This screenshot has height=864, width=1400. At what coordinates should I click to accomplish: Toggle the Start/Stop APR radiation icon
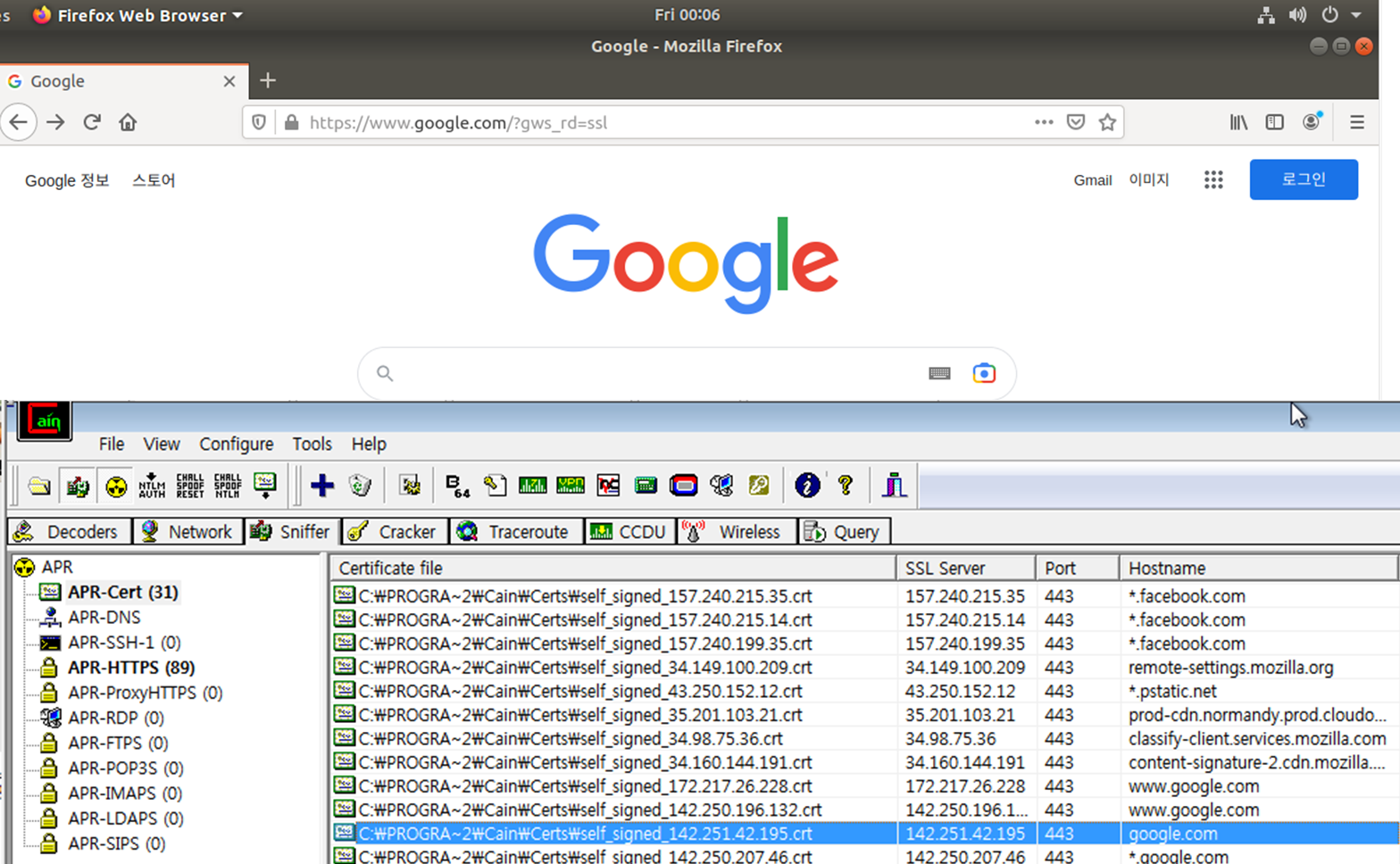point(116,486)
